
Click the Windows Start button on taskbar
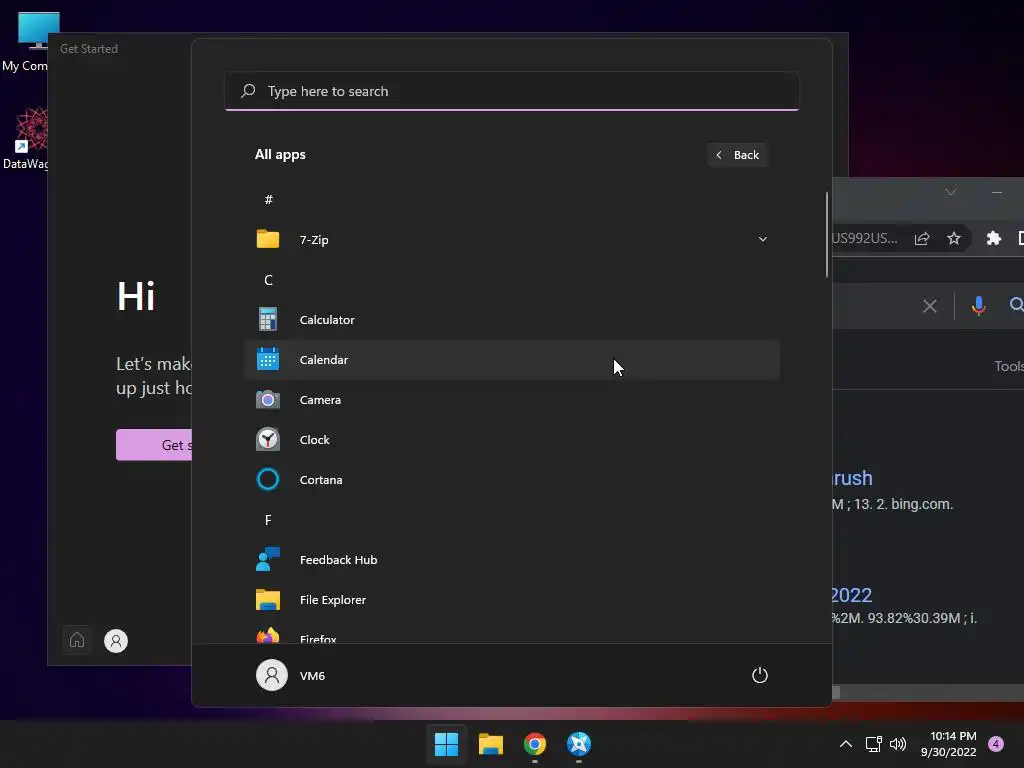446,744
